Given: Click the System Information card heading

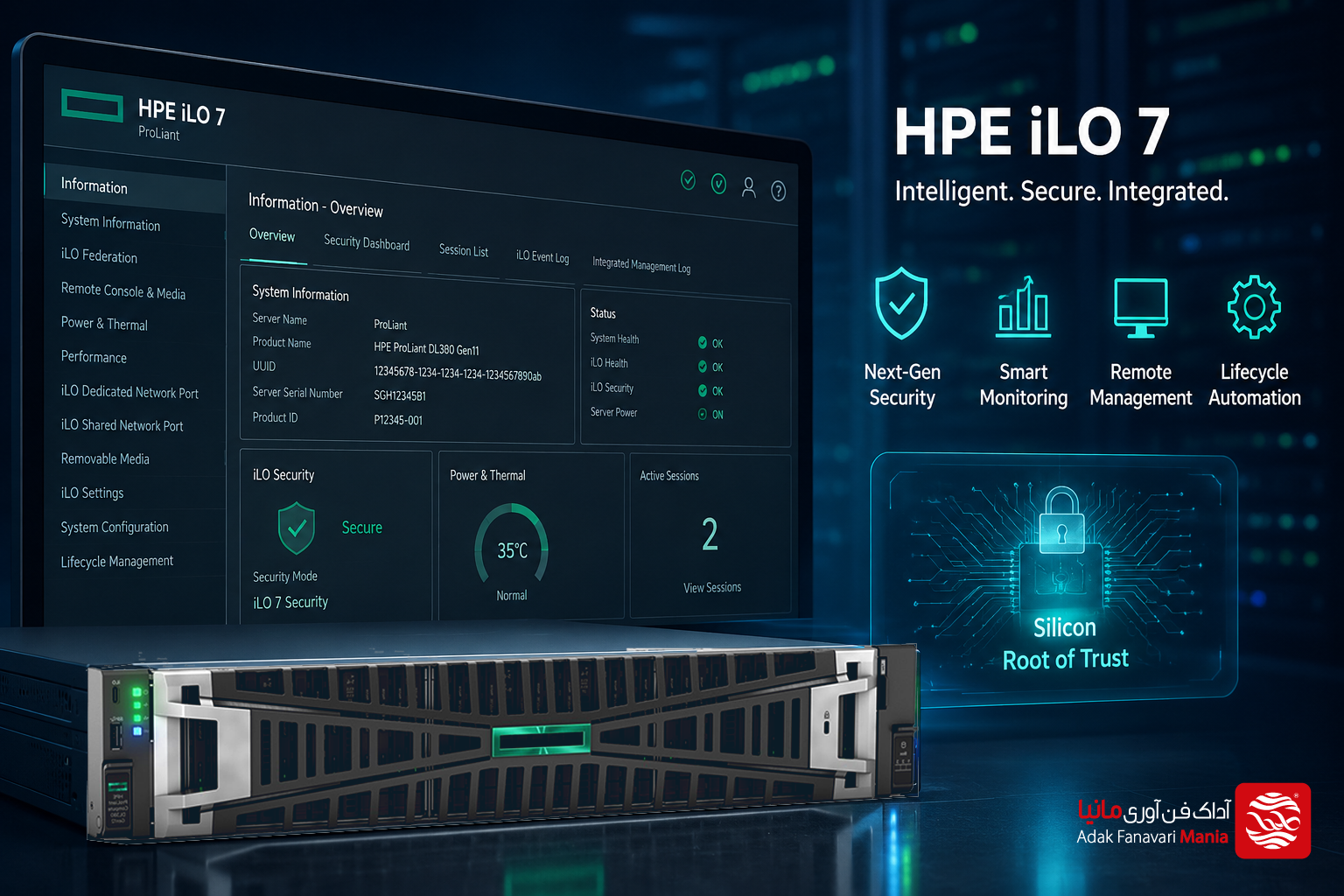Looking at the screenshot, I should (300, 293).
